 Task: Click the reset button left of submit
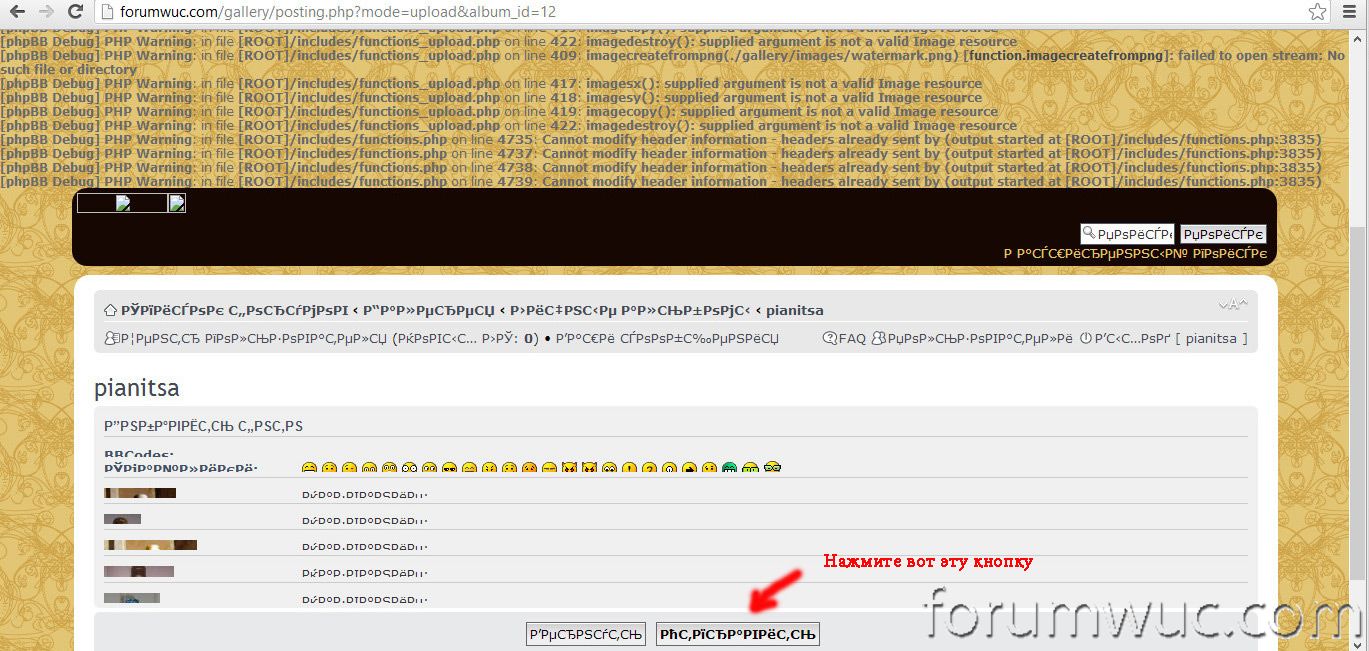click(585, 634)
